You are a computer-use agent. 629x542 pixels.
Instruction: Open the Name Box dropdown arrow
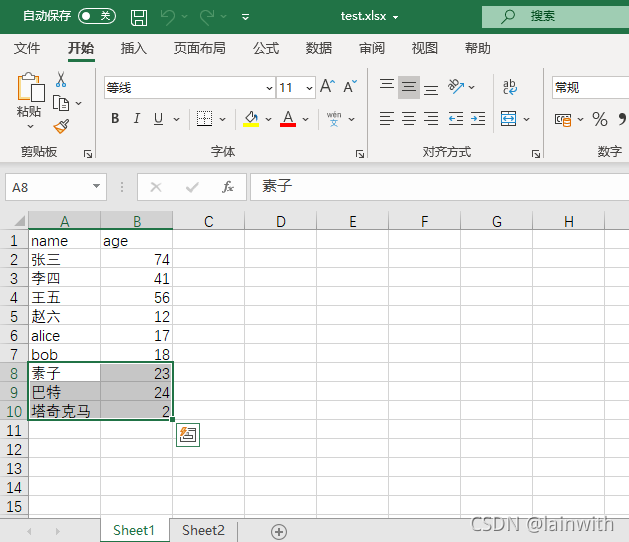(x=96, y=187)
